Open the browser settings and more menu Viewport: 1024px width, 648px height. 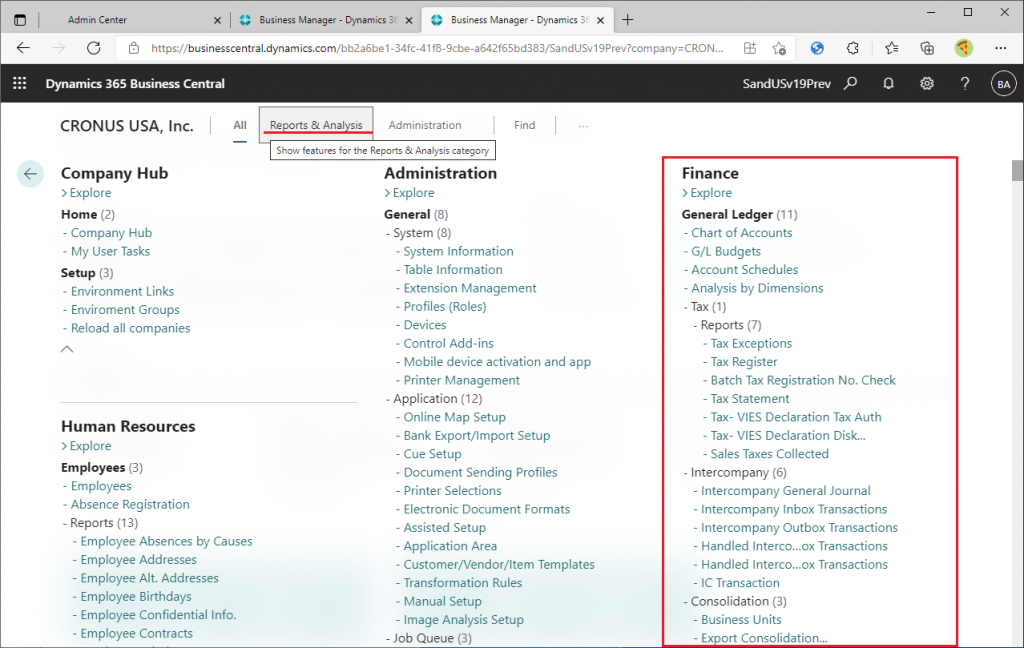click(1000, 48)
